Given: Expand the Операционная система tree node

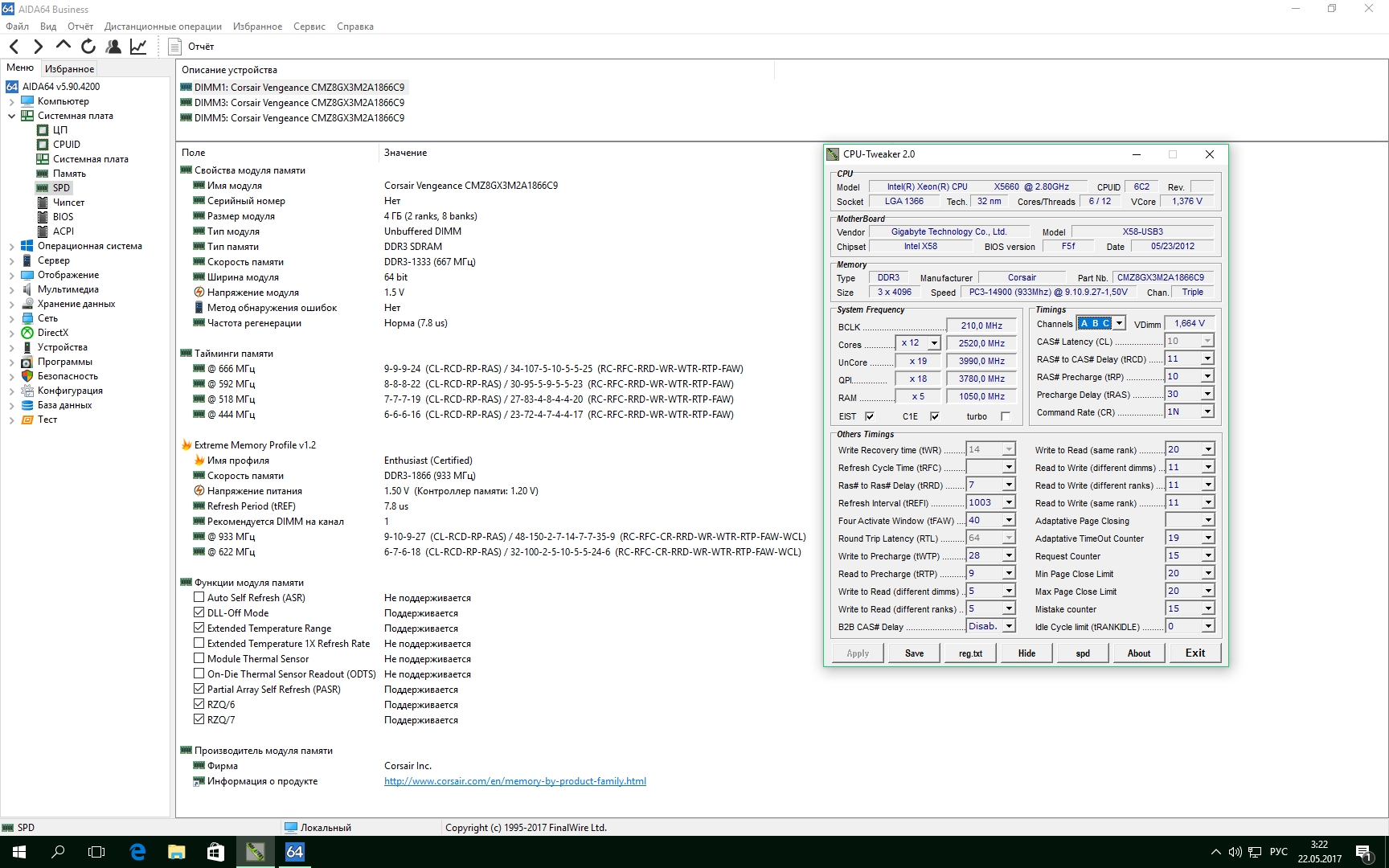Looking at the screenshot, I should [x=11, y=246].
